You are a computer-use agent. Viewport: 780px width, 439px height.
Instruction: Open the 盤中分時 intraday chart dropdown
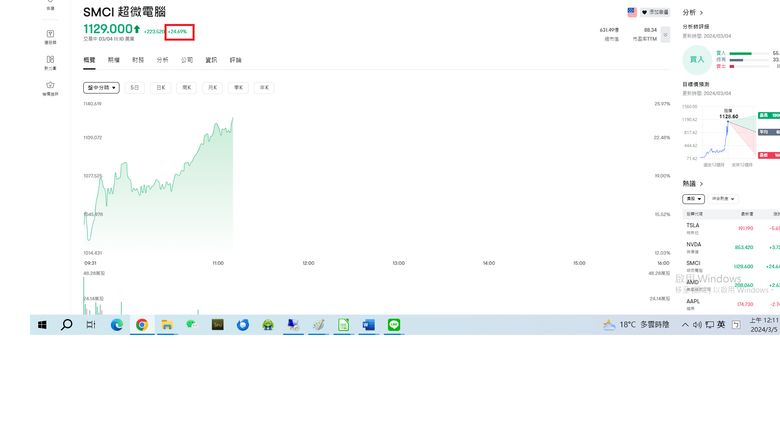coord(101,88)
